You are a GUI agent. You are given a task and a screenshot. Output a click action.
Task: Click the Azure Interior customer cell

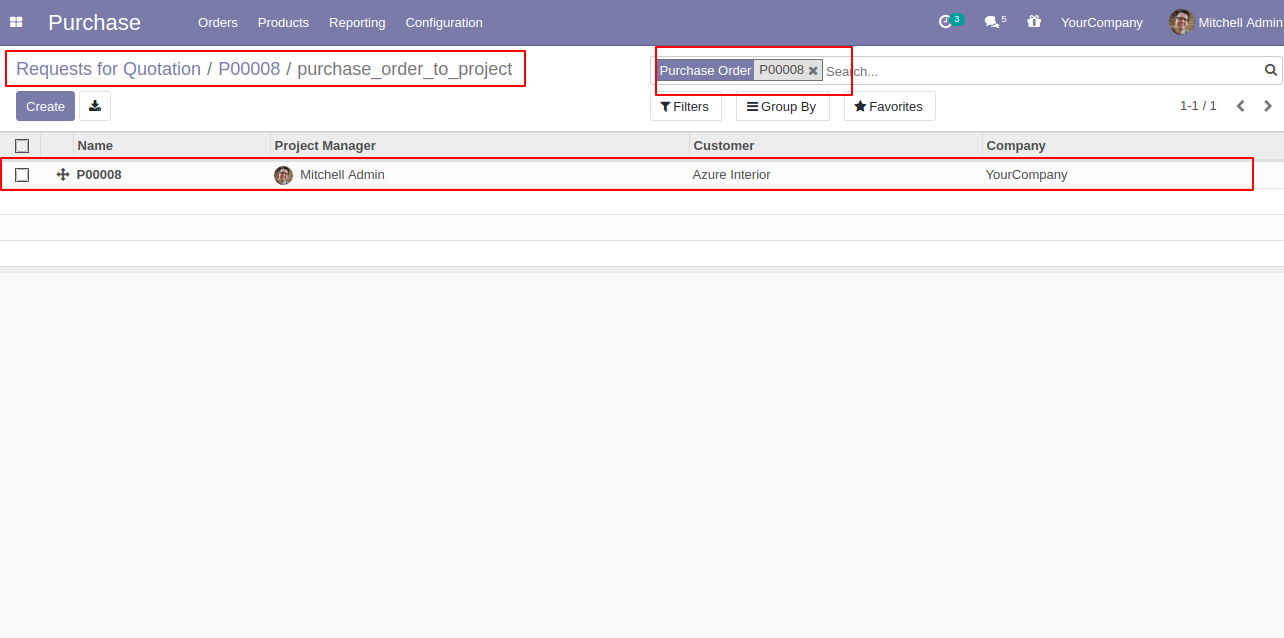tap(732, 175)
